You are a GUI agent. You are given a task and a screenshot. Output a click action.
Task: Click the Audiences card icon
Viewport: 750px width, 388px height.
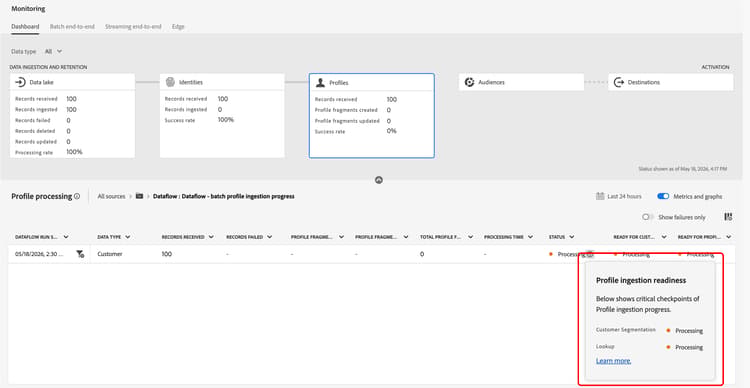point(469,82)
